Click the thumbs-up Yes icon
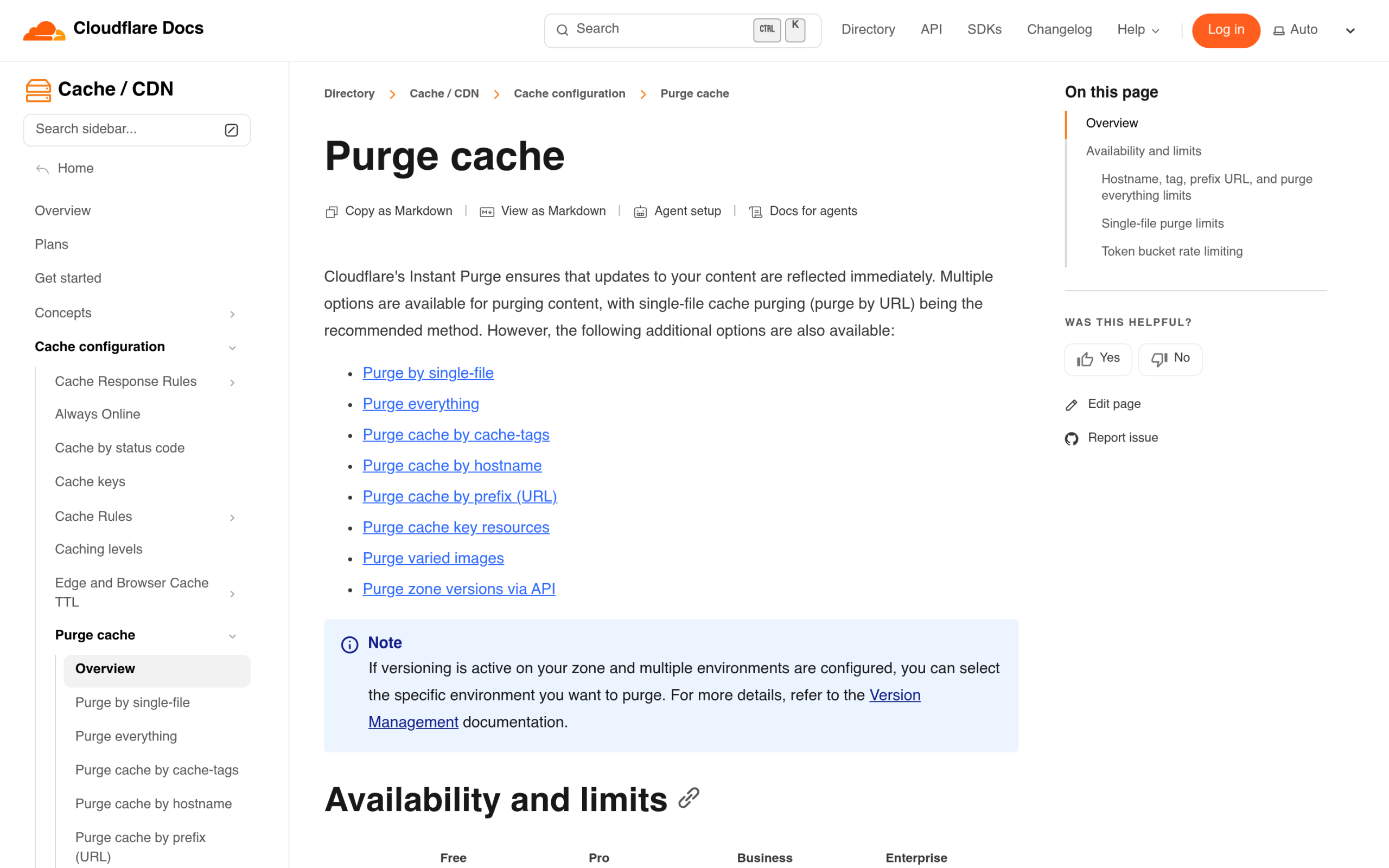Image resolution: width=1389 pixels, height=868 pixels. pos(1085,359)
